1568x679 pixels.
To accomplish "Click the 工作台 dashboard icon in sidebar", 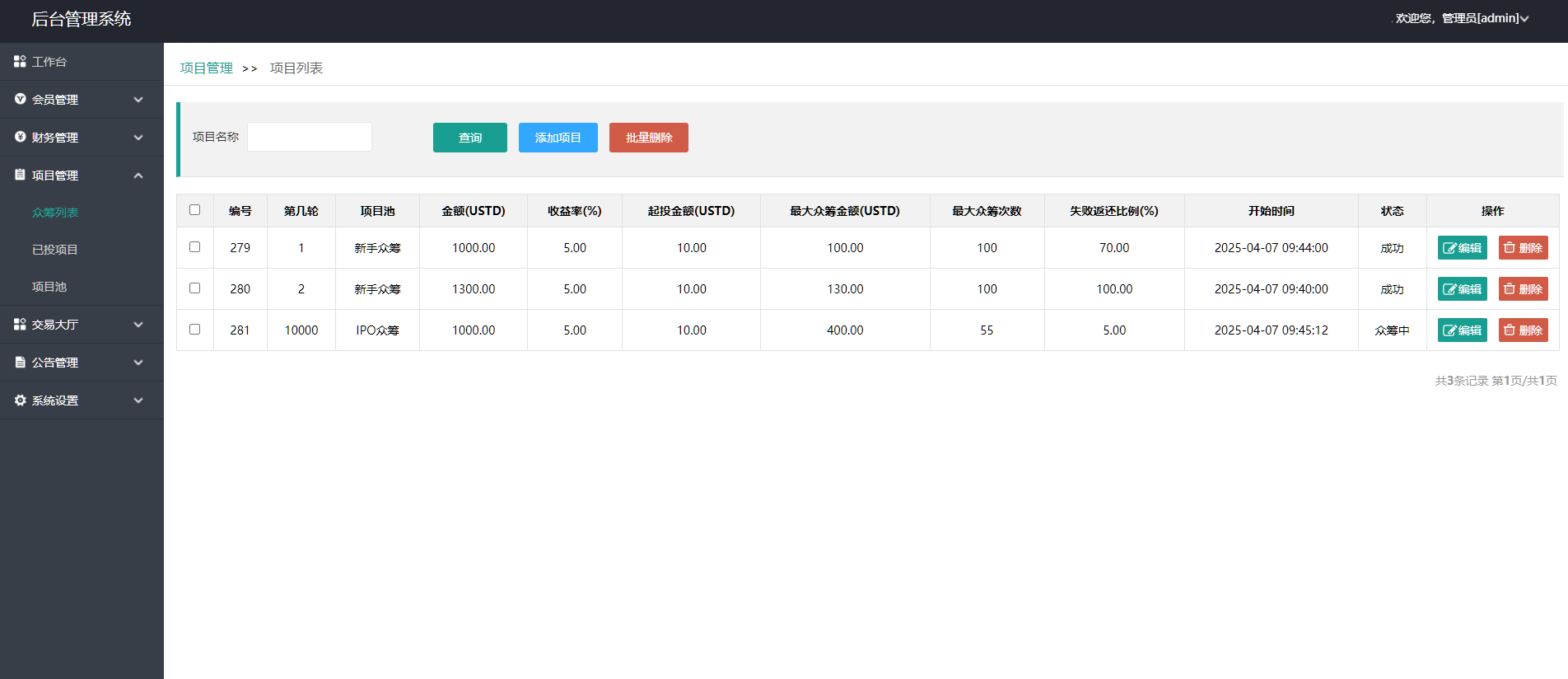I will tap(20, 62).
